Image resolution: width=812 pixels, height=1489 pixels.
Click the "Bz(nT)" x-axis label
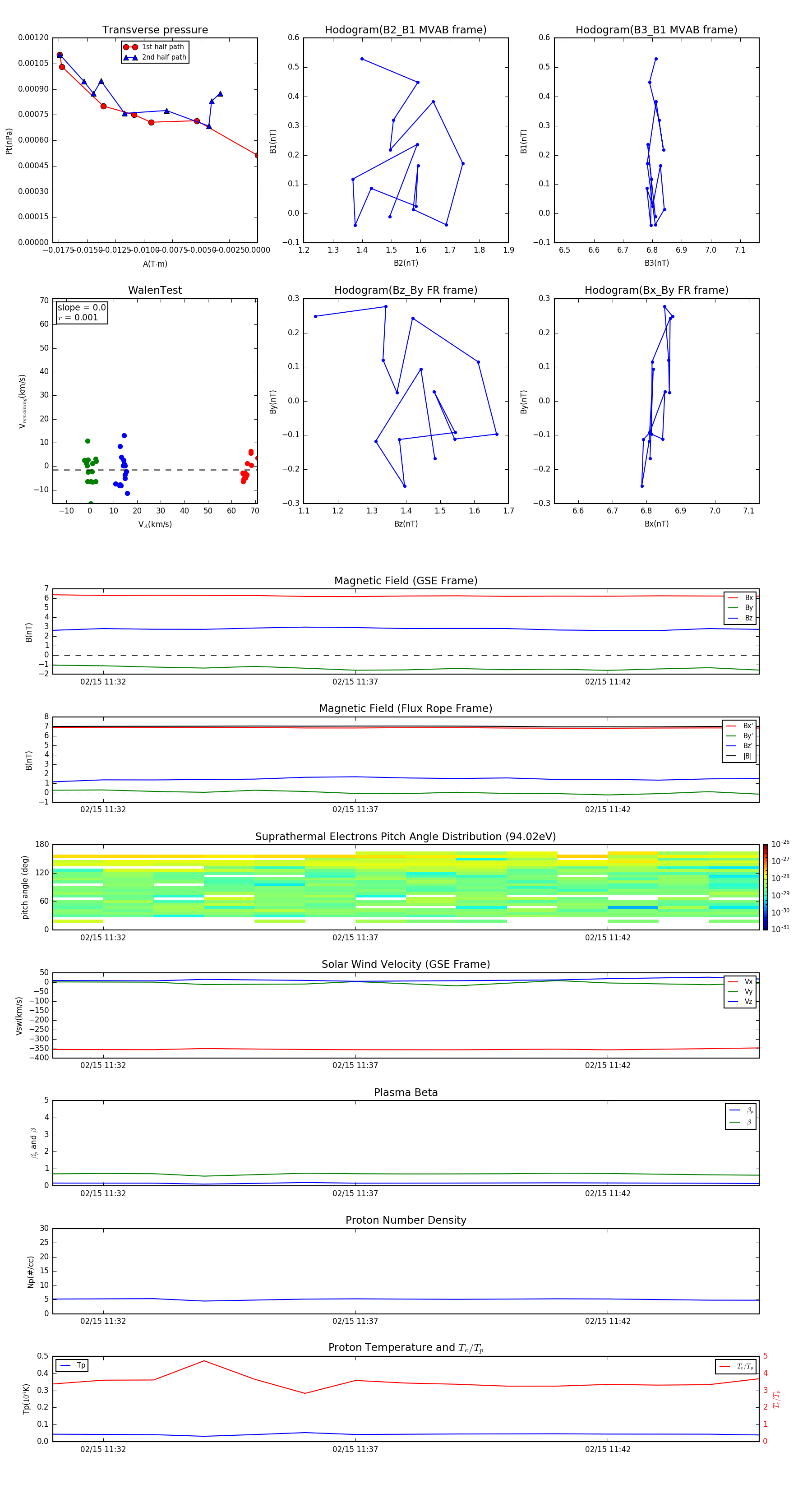[406, 524]
